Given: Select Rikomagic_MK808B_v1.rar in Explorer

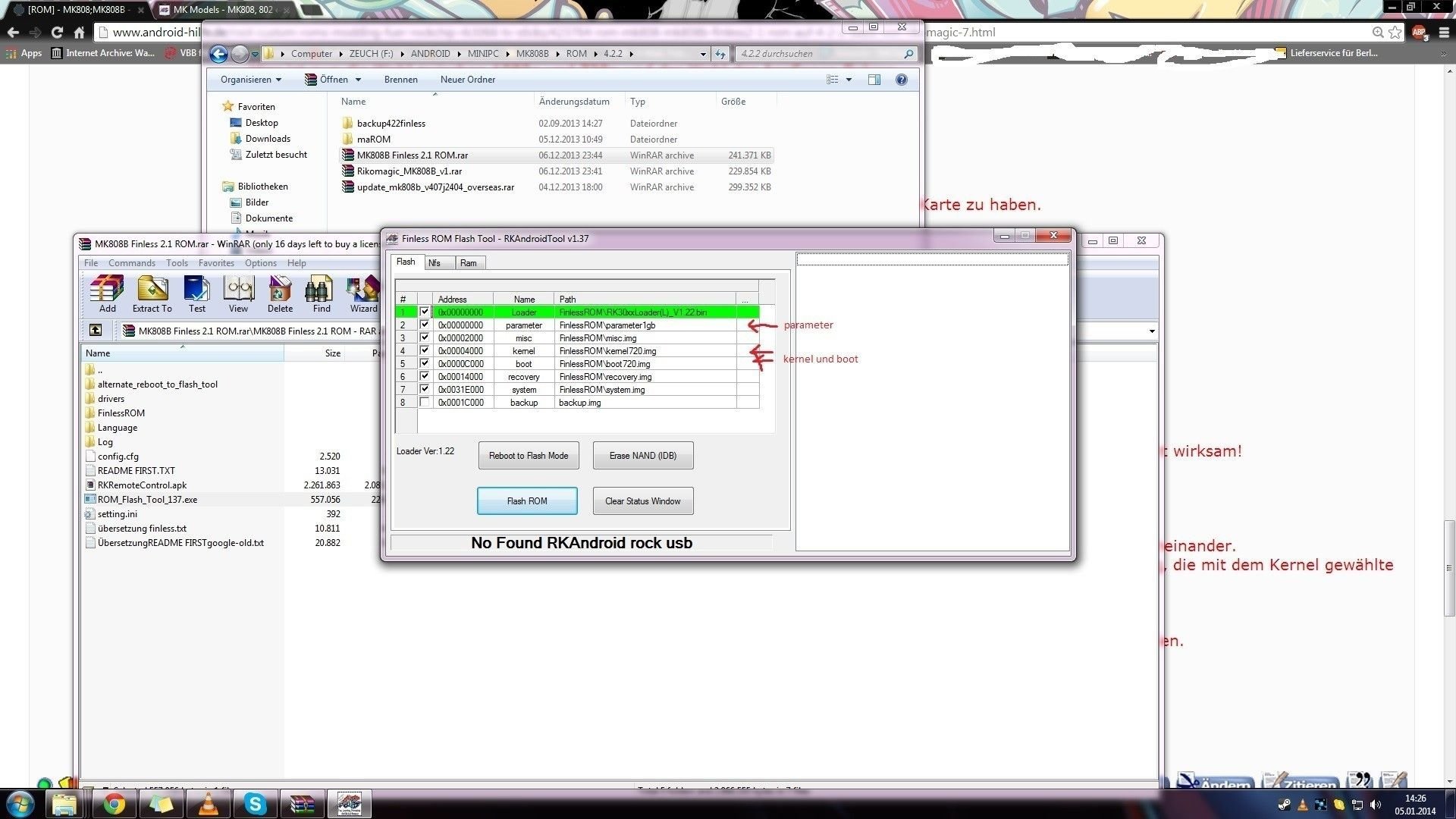Looking at the screenshot, I should point(409,171).
